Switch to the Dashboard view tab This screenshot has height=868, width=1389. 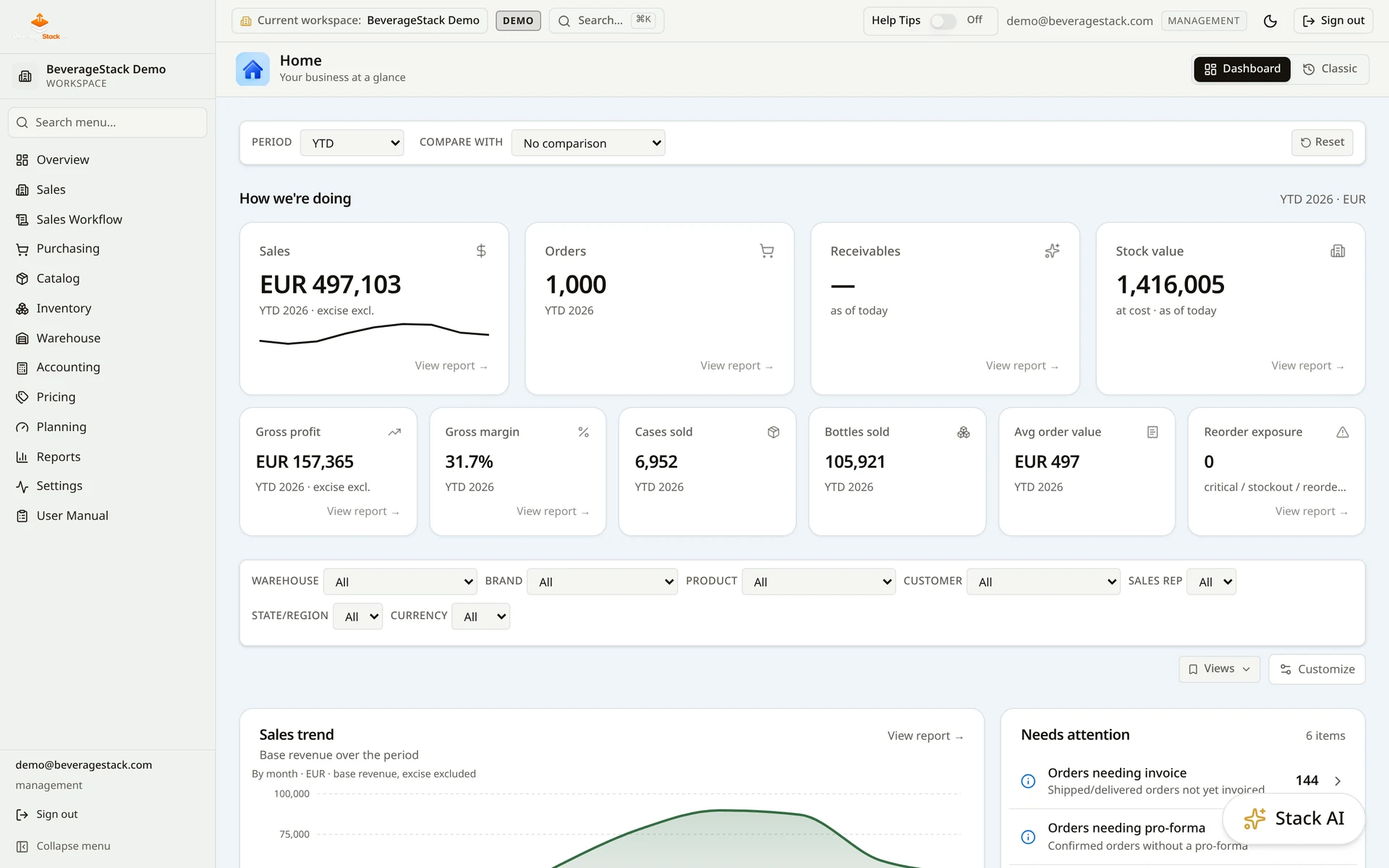click(x=1241, y=69)
